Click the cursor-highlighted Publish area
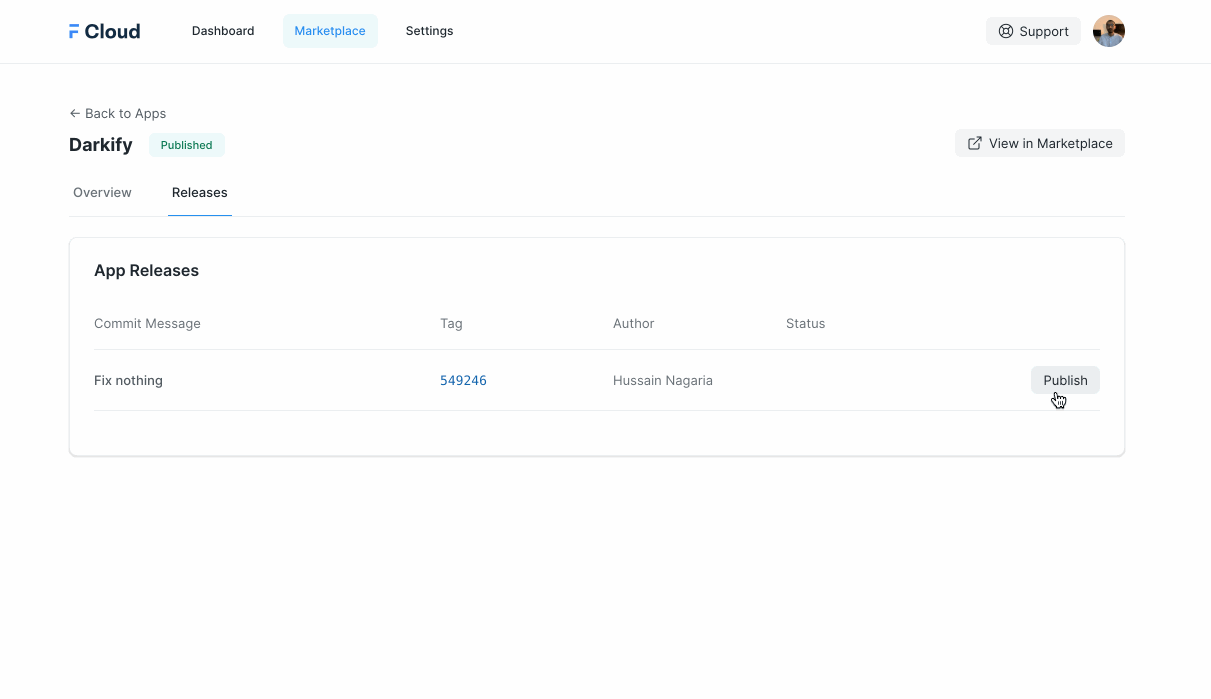The height and width of the screenshot is (699, 1211). (1059, 395)
